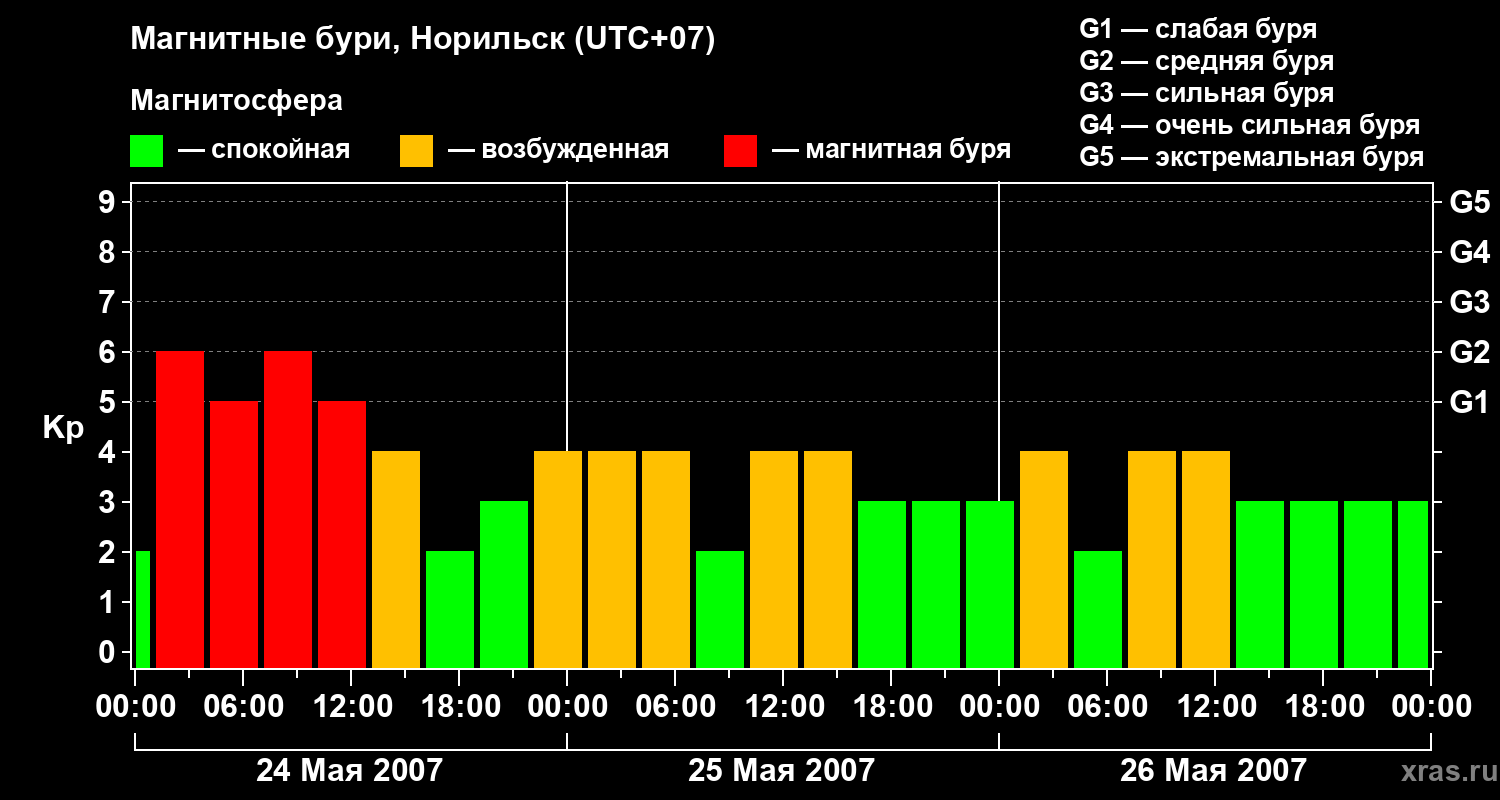Click the '— спокойная' legend label

[264, 150]
